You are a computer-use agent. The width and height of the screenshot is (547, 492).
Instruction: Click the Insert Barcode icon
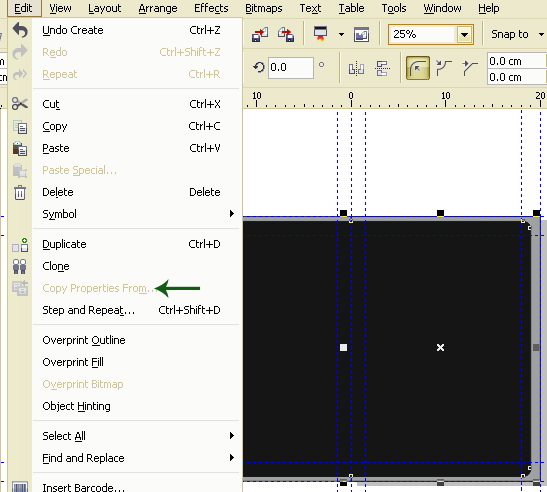tap(20, 487)
